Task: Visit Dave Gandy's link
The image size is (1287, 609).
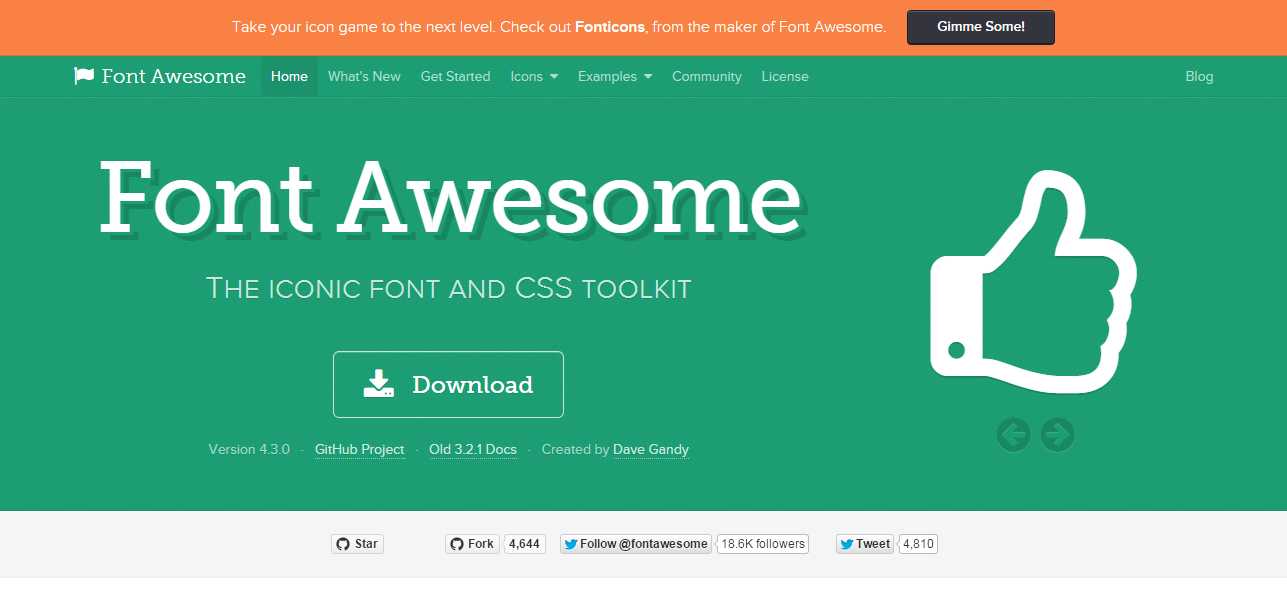Action: tap(651, 449)
